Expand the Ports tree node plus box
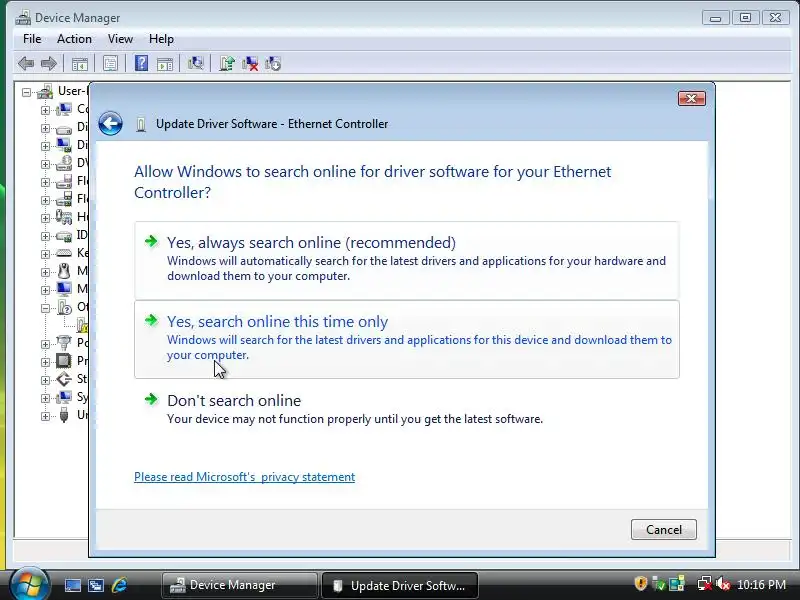 point(45,344)
